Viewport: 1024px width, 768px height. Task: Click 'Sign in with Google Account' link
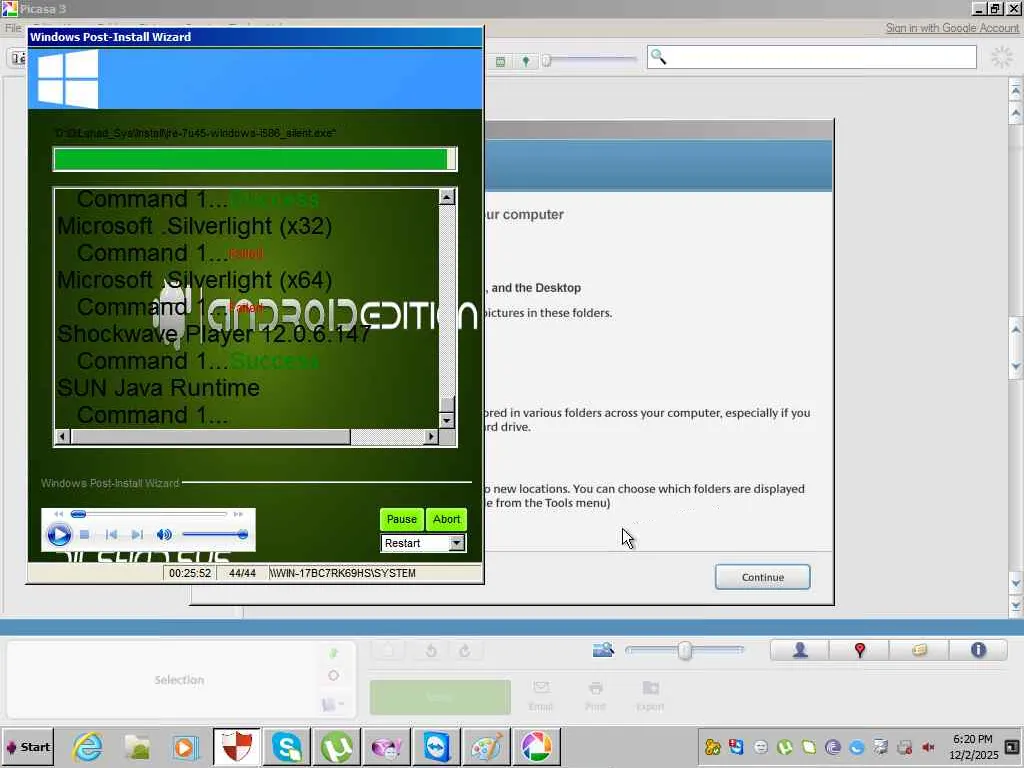[952, 28]
